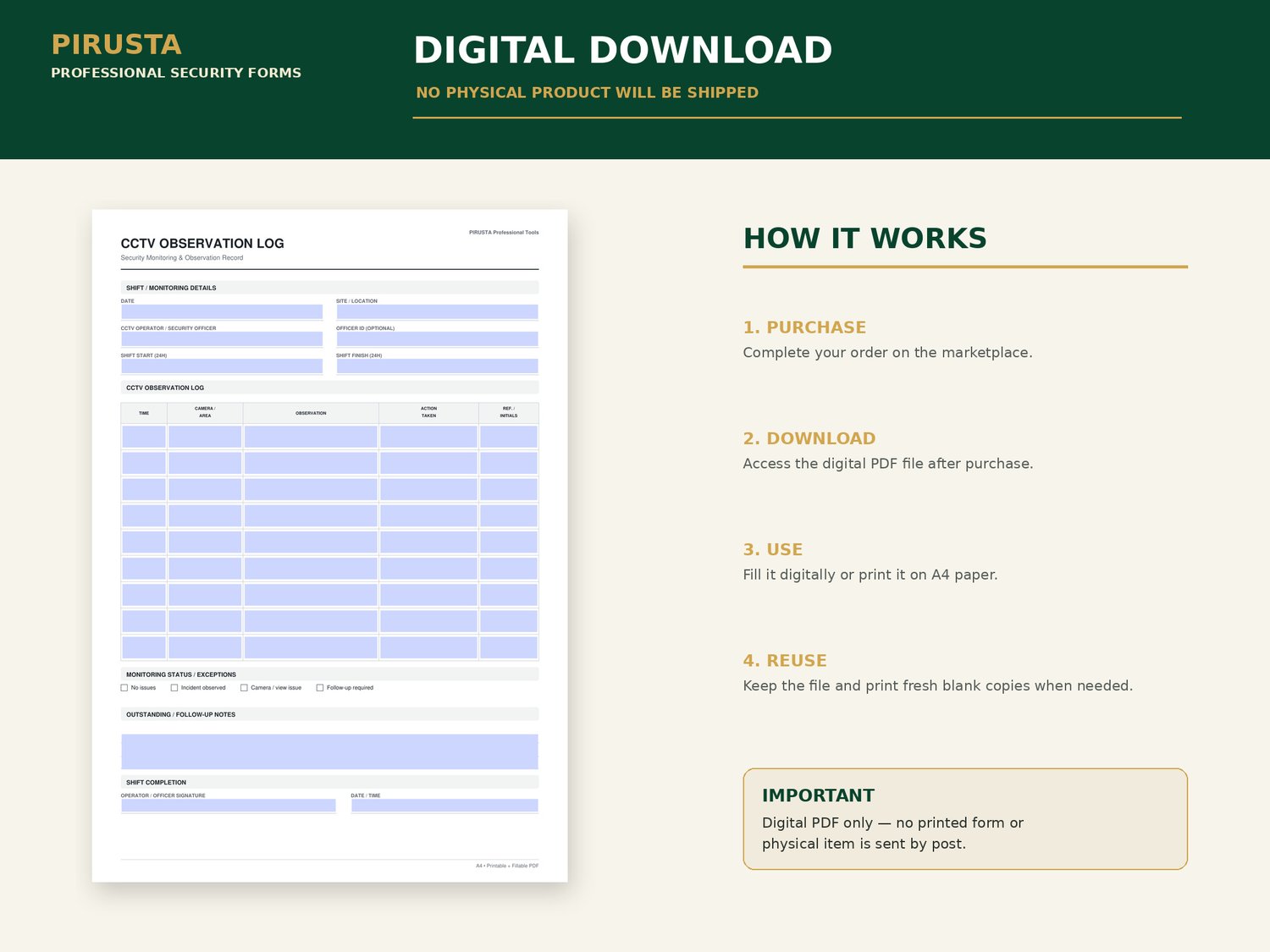Click the IMPORTANT notice heading

point(818,795)
